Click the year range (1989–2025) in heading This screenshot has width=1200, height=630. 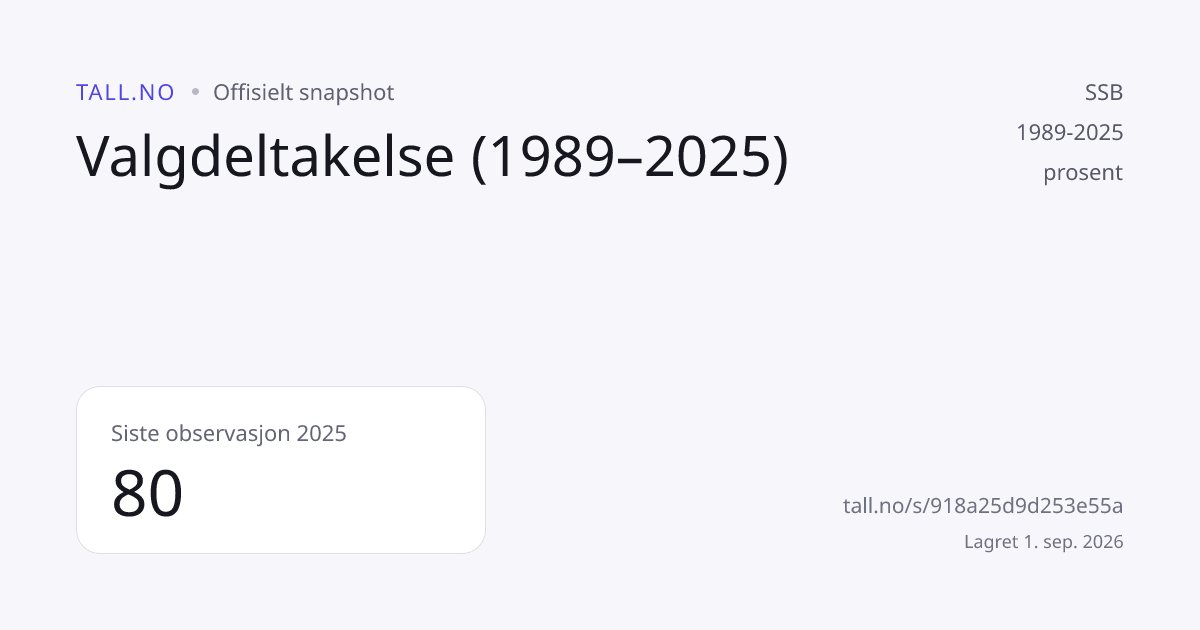[x=631, y=157]
